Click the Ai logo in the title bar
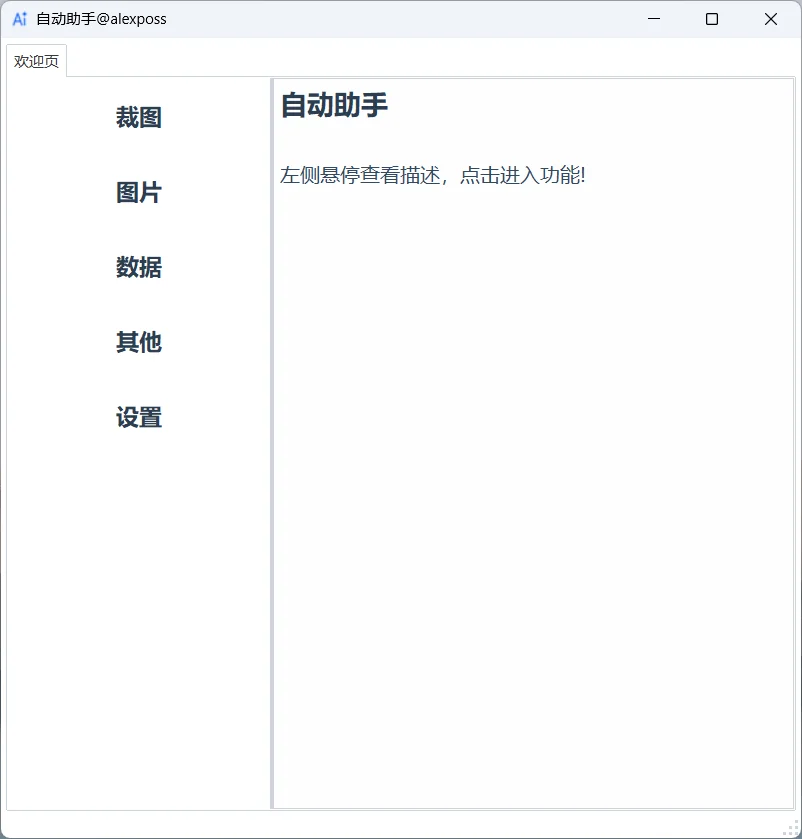The image size is (802, 839). [20, 18]
